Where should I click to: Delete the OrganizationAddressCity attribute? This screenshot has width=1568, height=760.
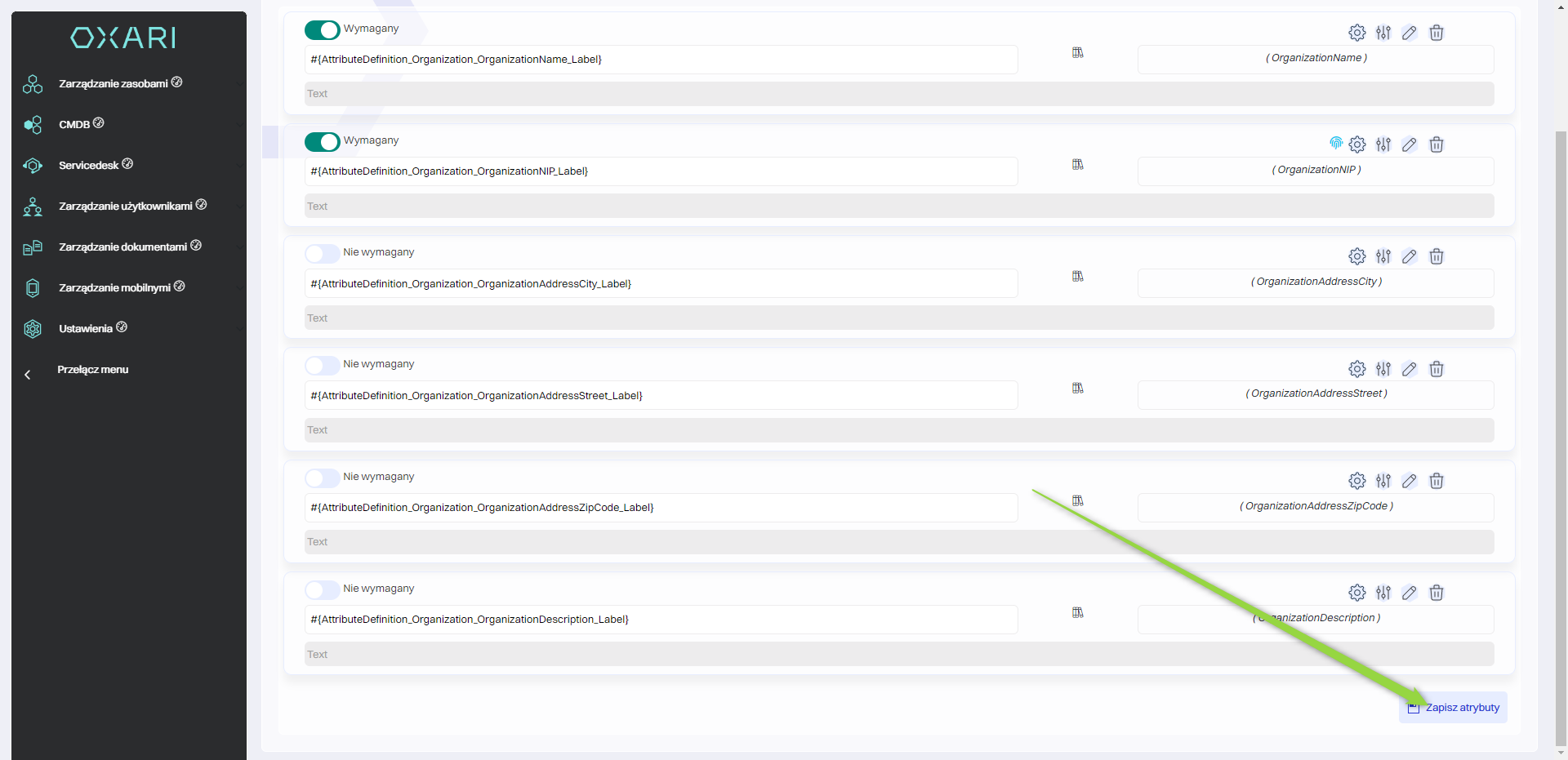[x=1436, y=256]
